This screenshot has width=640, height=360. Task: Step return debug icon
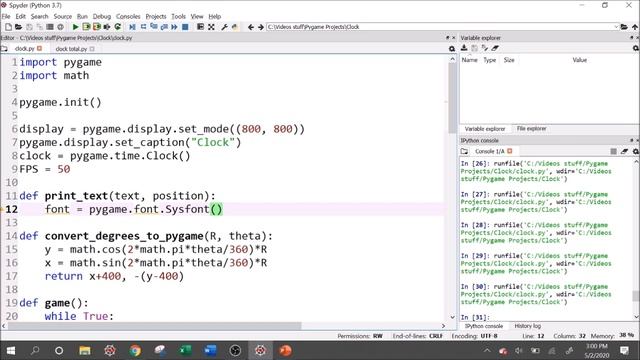click(164, 27)
